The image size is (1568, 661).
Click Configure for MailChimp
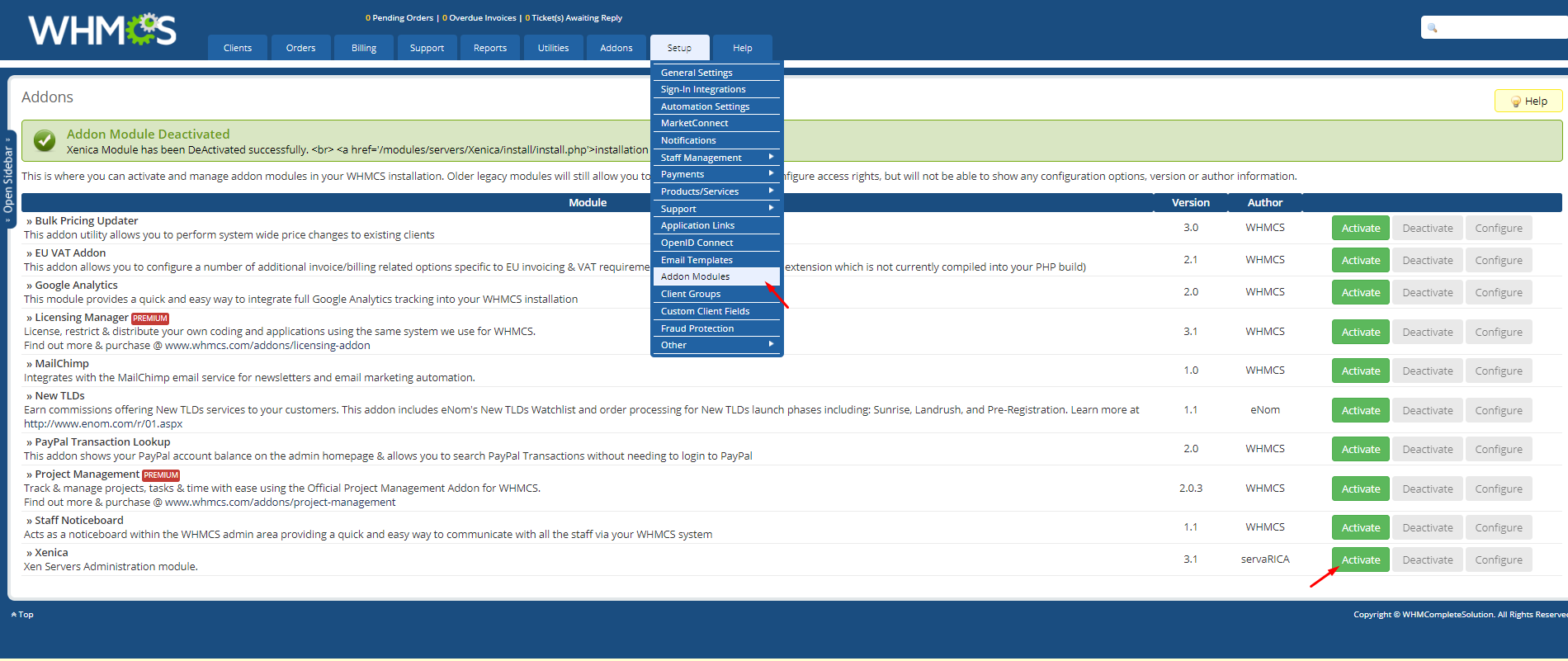pos(1499,371)
